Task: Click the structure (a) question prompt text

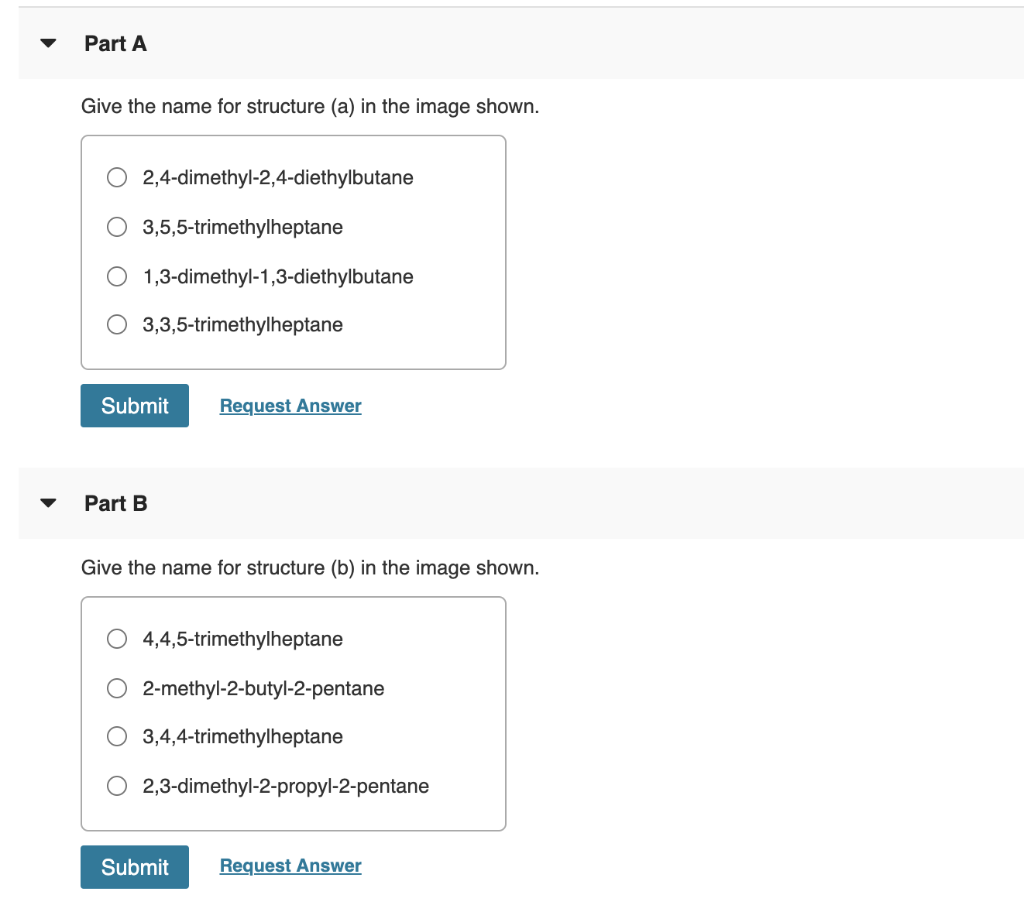Action: 310,107
